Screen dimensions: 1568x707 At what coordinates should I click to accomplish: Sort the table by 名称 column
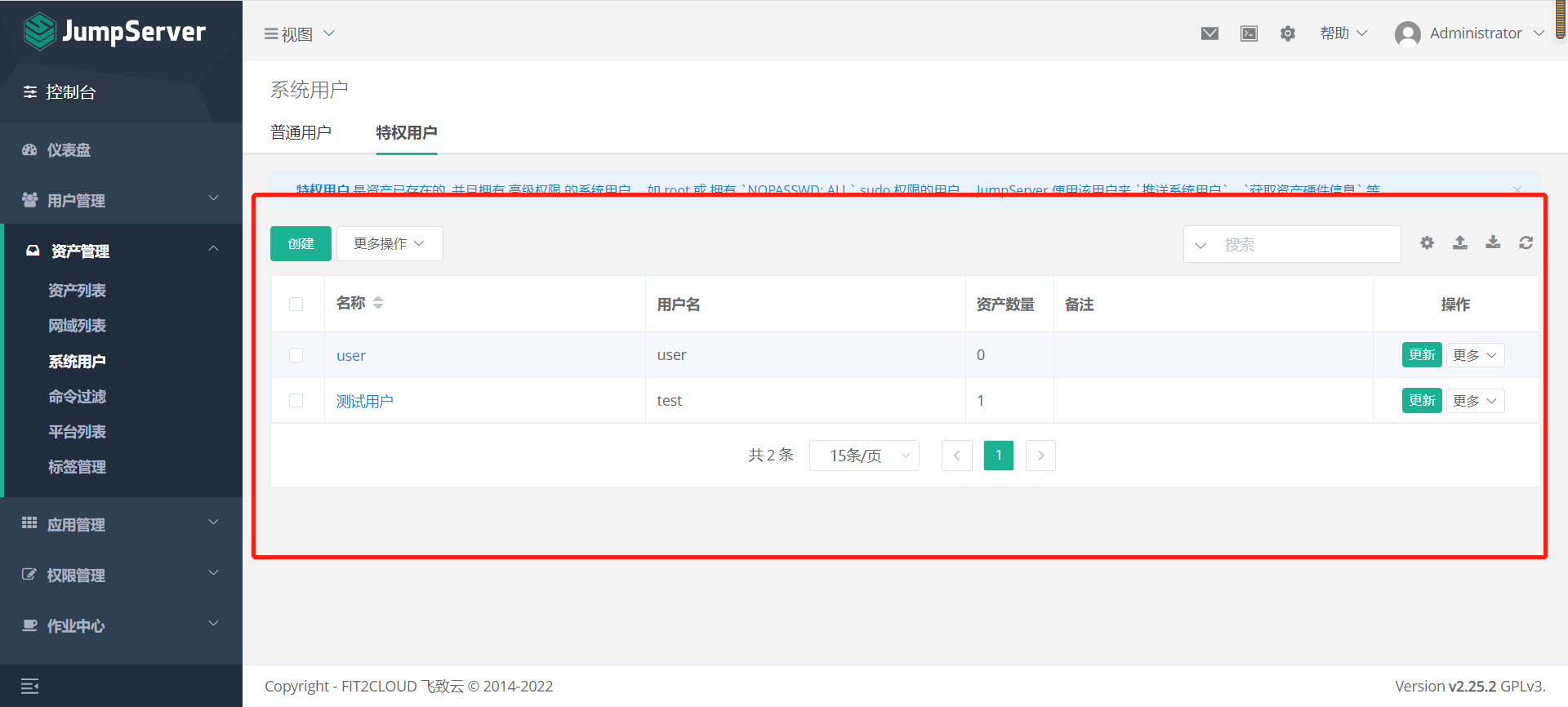[x=378, y=303]
